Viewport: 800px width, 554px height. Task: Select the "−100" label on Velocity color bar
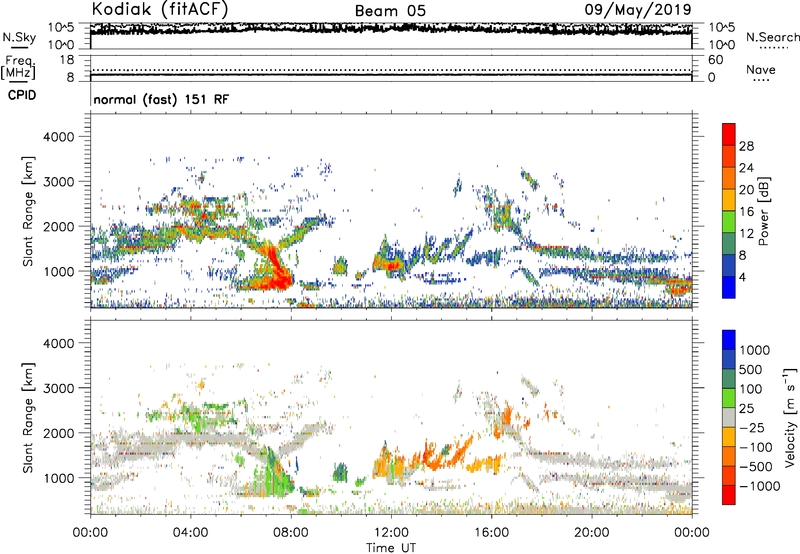[756, 447]
